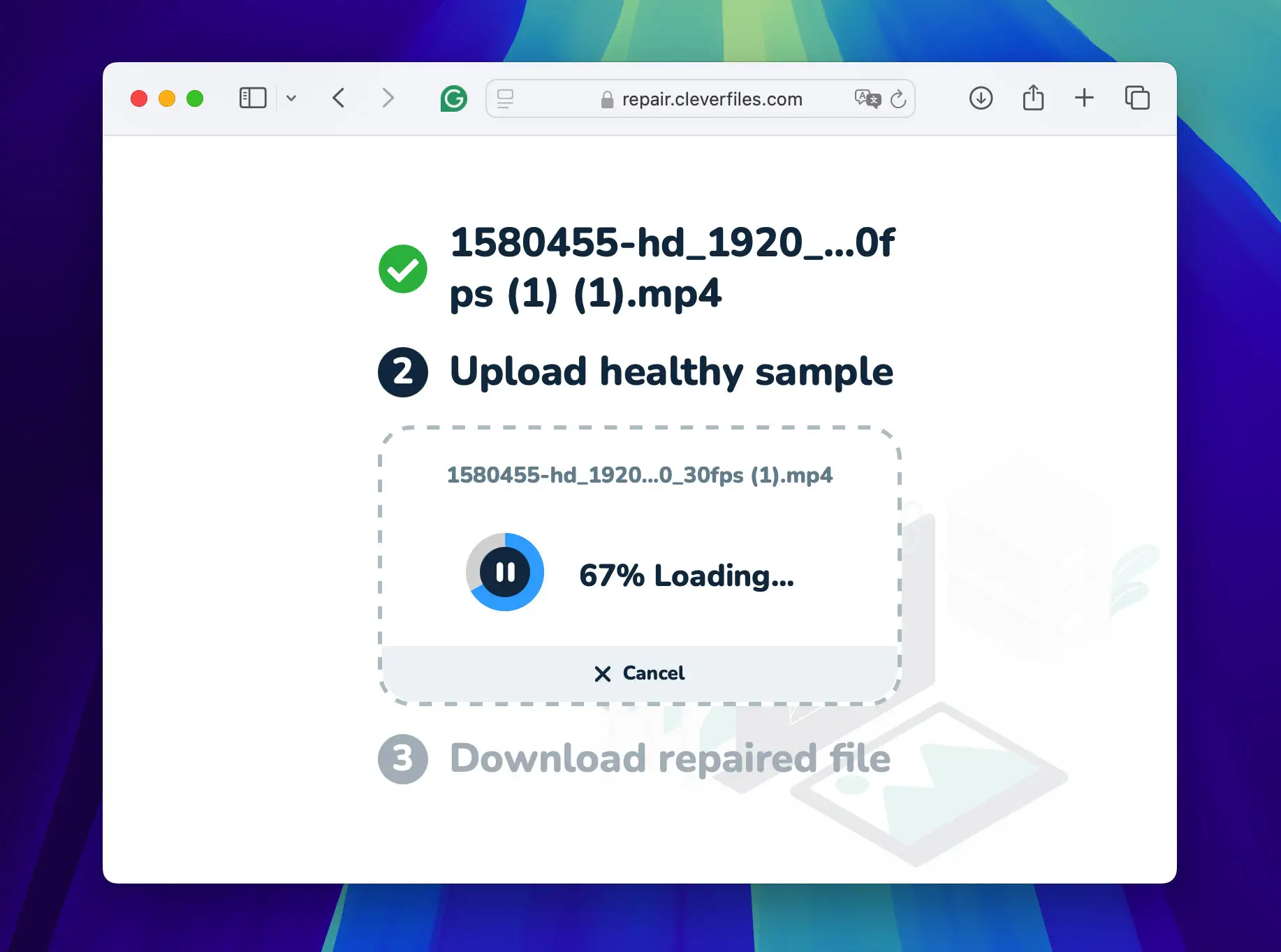Toggle the Safari sidebar button
Image resolution: width=1281 pixels, height=952 pixels.
[x=253, y=98]
